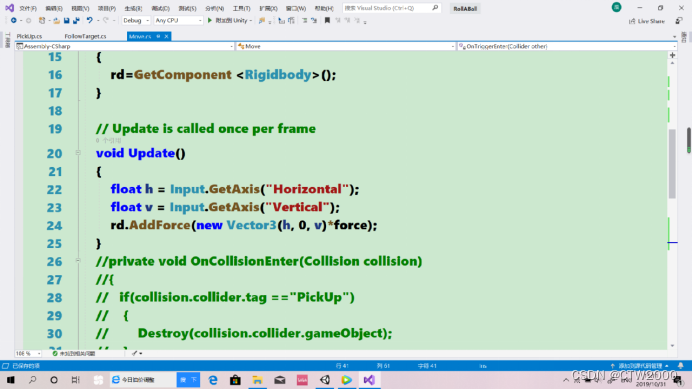Open the Debug (调试) menu
Viewport: 693px width, 390px height.
[x=160, y=8]
